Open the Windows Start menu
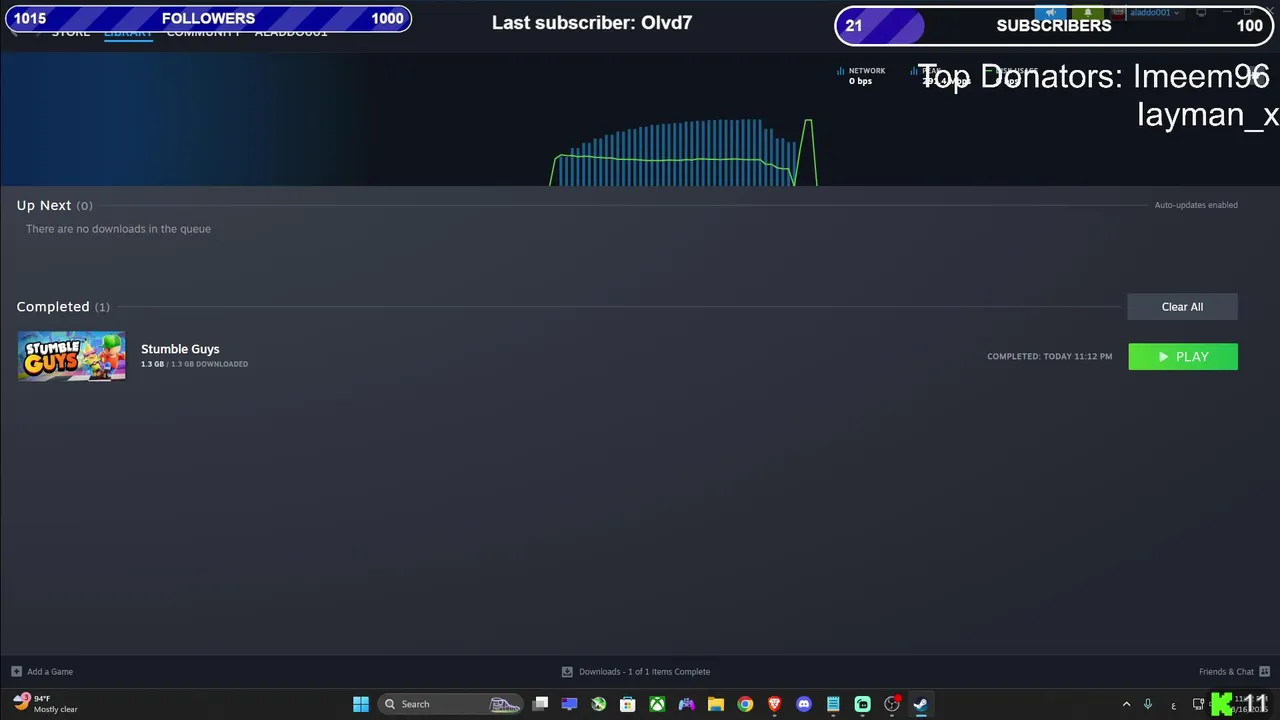Image resolution: width=1280 pixels, height=720 pixels. pos(361,704)
